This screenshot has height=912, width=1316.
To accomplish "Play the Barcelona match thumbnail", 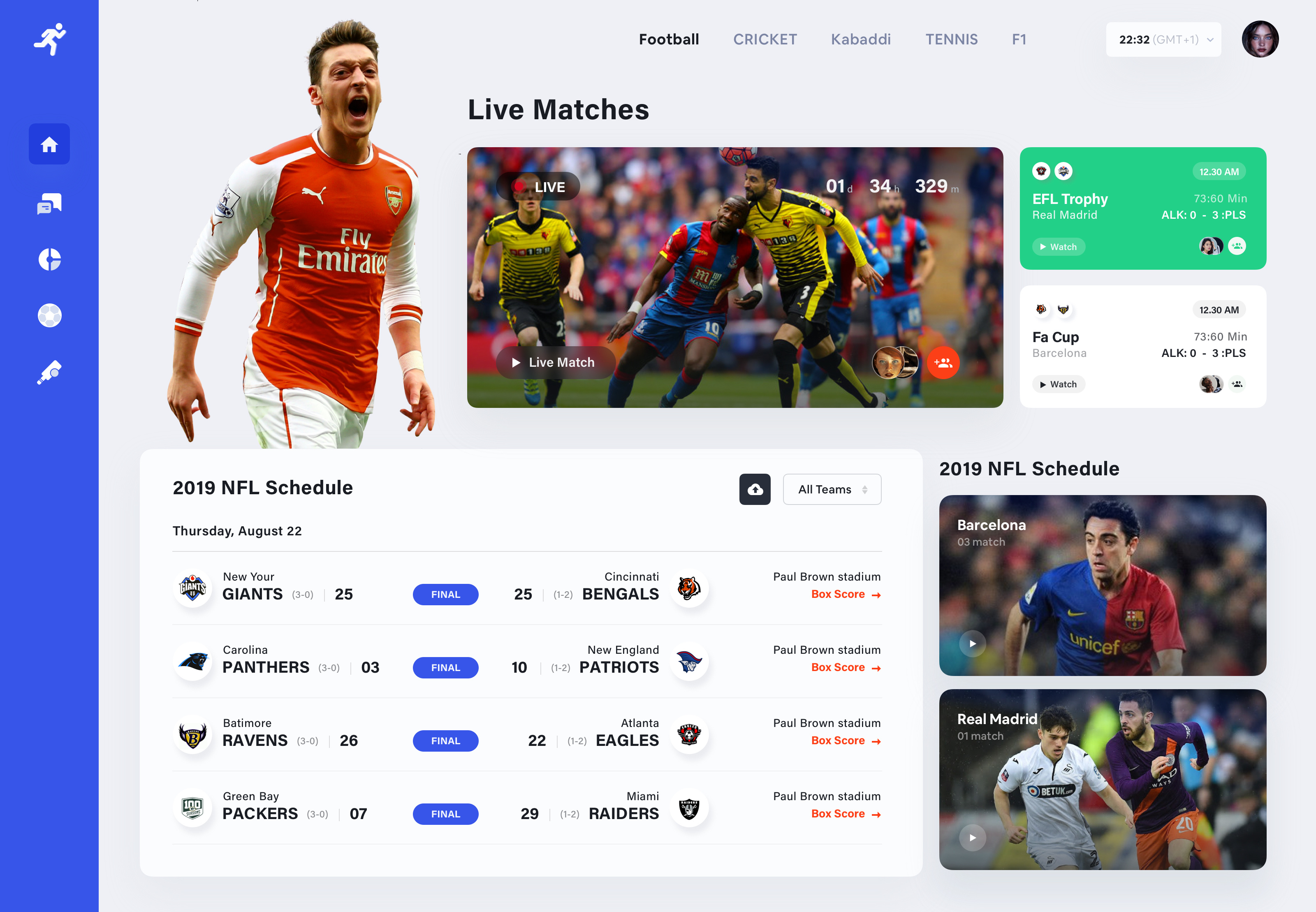I will tap(973, 643).
